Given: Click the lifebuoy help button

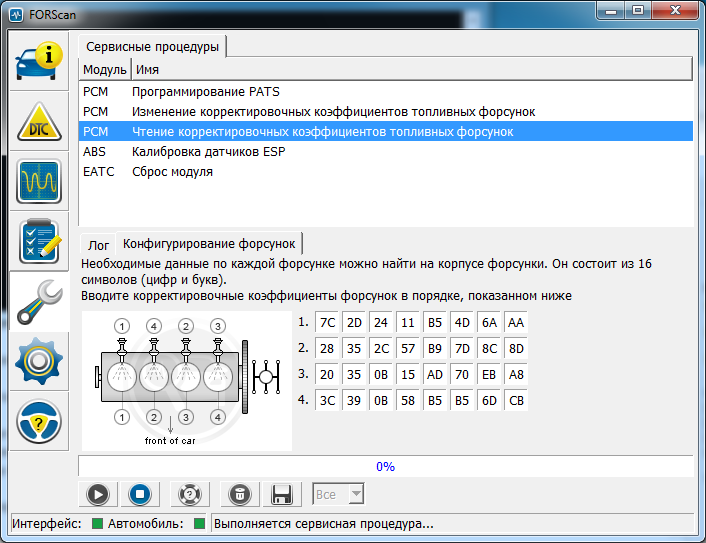Looking at the screenshot, I should click(190, 494).
